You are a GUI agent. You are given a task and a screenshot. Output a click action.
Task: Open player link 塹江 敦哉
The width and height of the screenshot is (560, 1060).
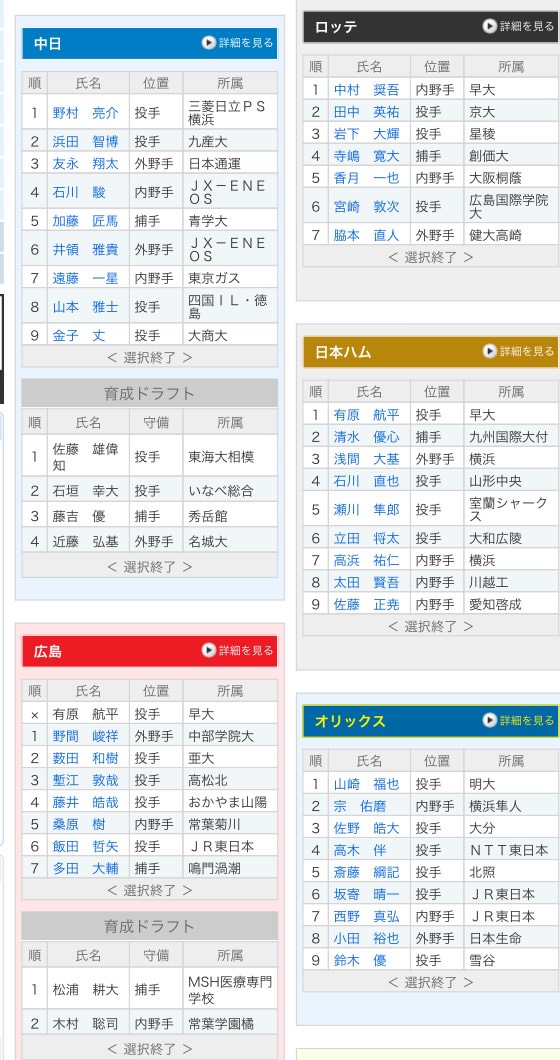[x=85, y=780]
